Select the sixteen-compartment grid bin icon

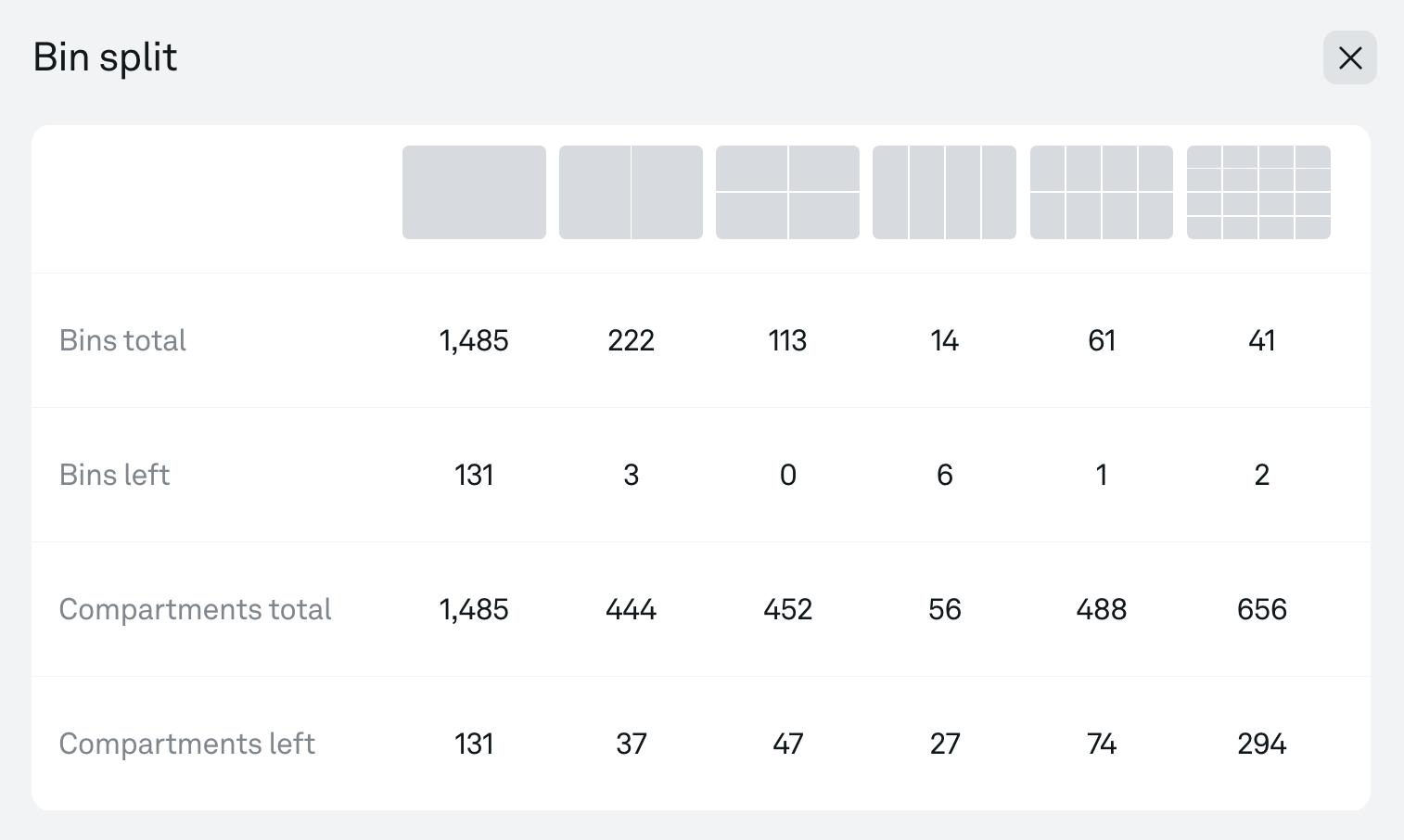point(1258,192)
